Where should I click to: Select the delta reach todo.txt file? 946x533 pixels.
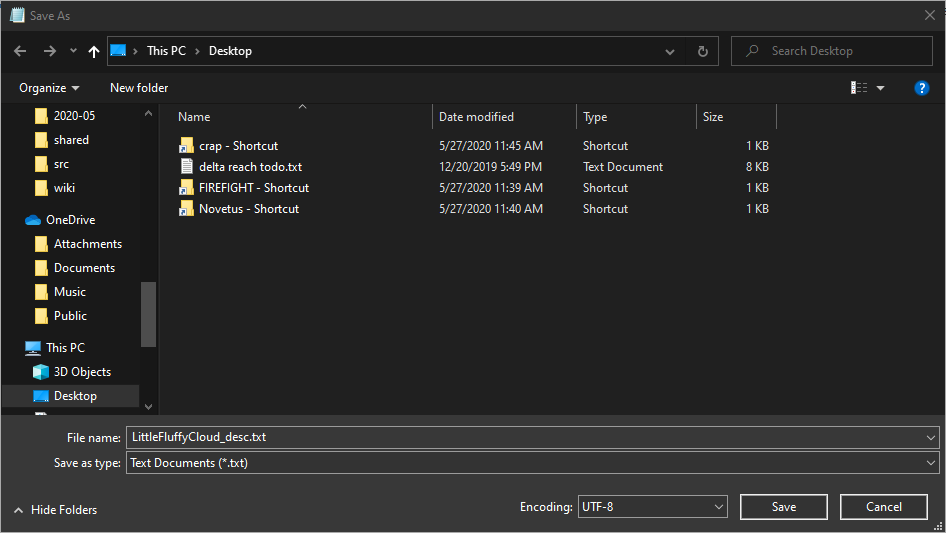pyautogui.click(x=250, y=167)
